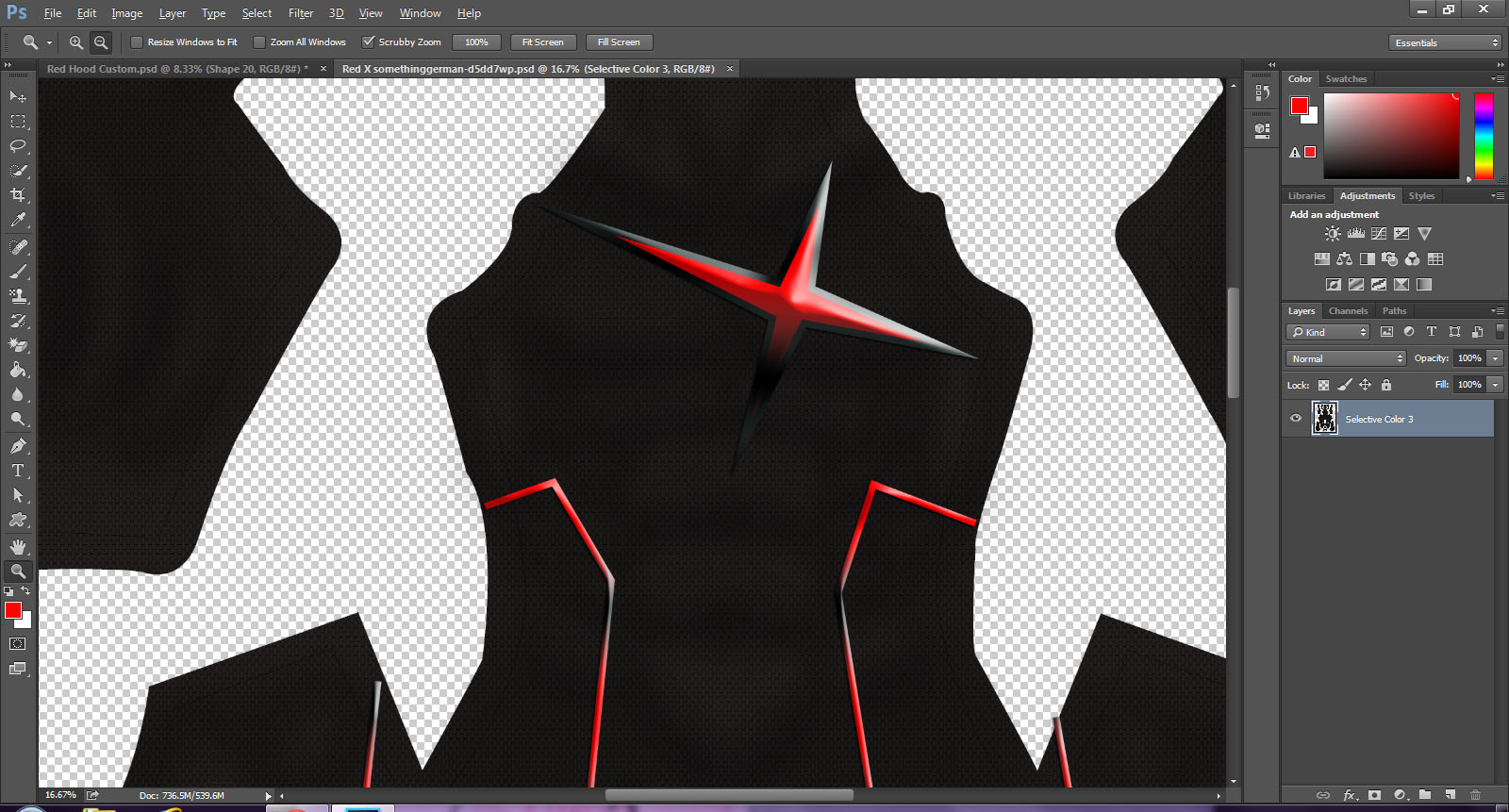Screen dimensions: 1509x812
Task: Select the Pen tool
Action: (x=18, y=446)
